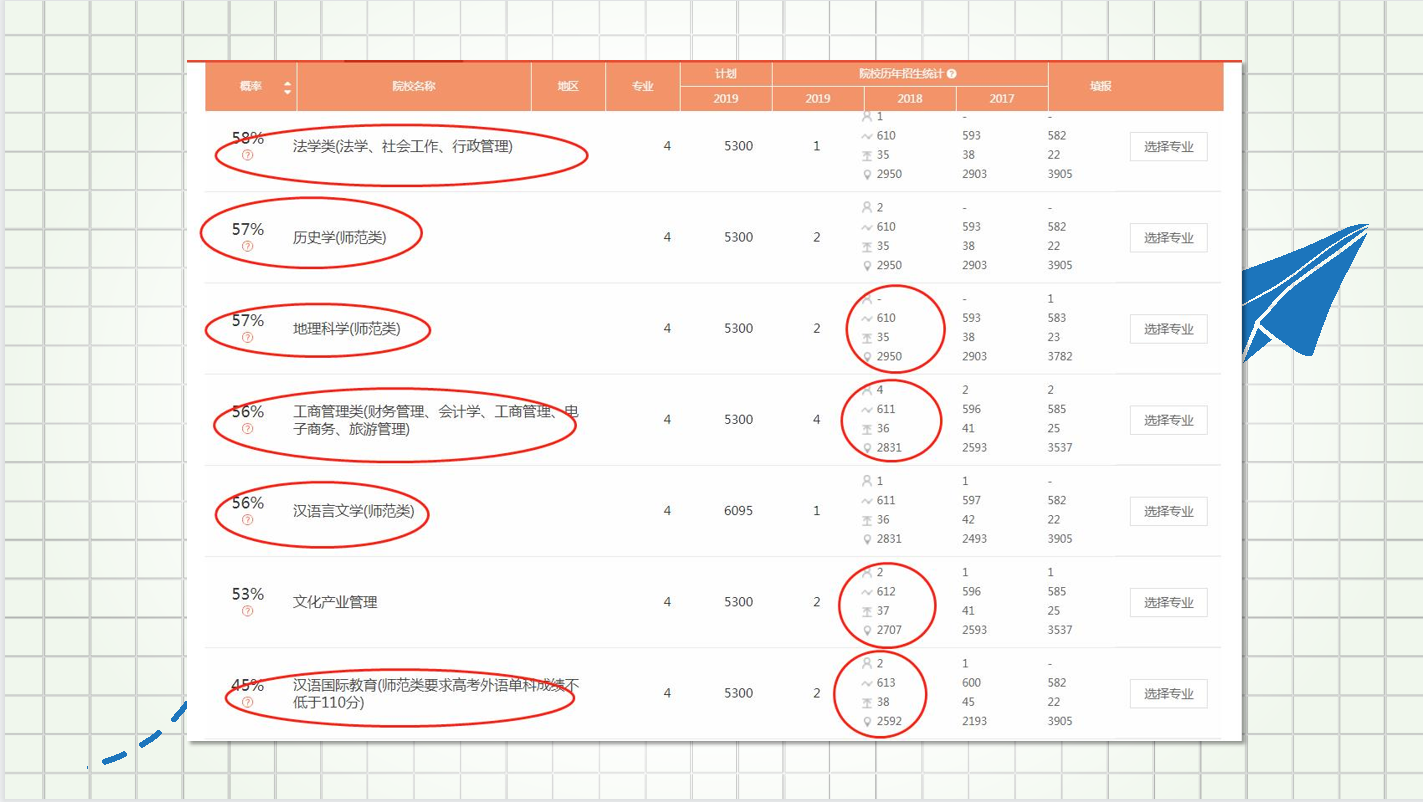Click the help icon under 53% for 文化产业管理
The image size is (1423, 802).
coord(248,611)
